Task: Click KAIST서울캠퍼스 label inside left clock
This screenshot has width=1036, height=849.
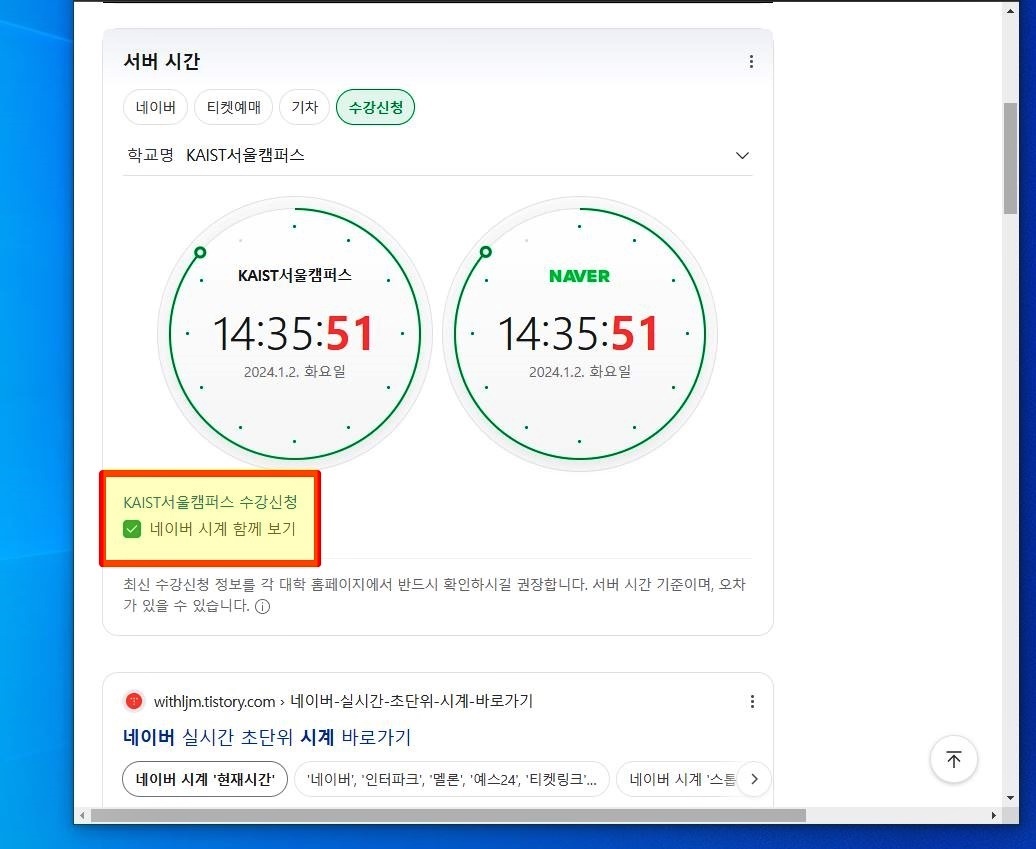Action: click(x=295, y=276)
